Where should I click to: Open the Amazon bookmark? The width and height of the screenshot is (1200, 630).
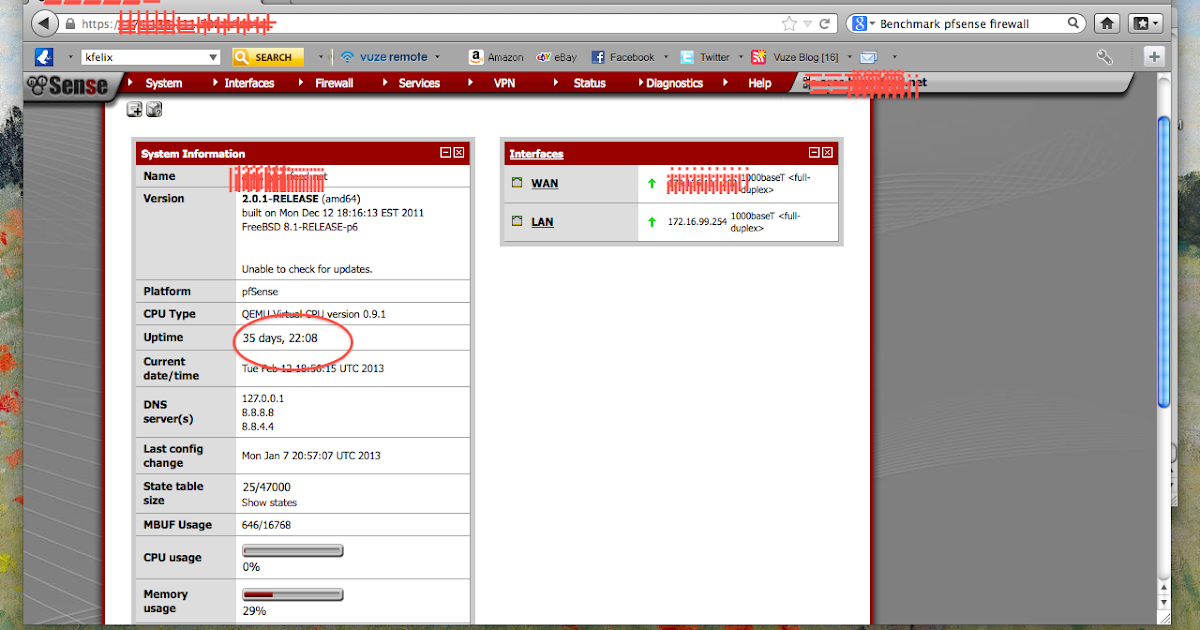[x=496, y=57]
